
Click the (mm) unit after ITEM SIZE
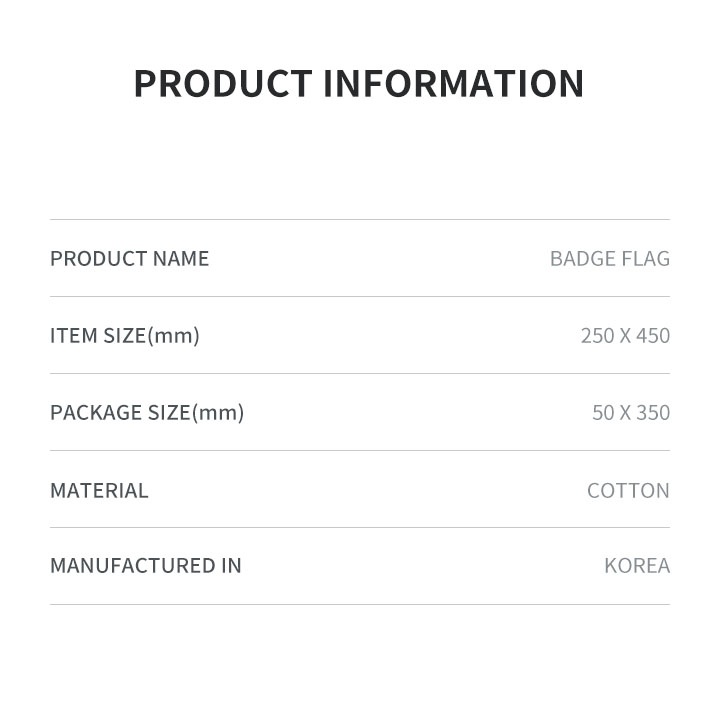[174, 336]
